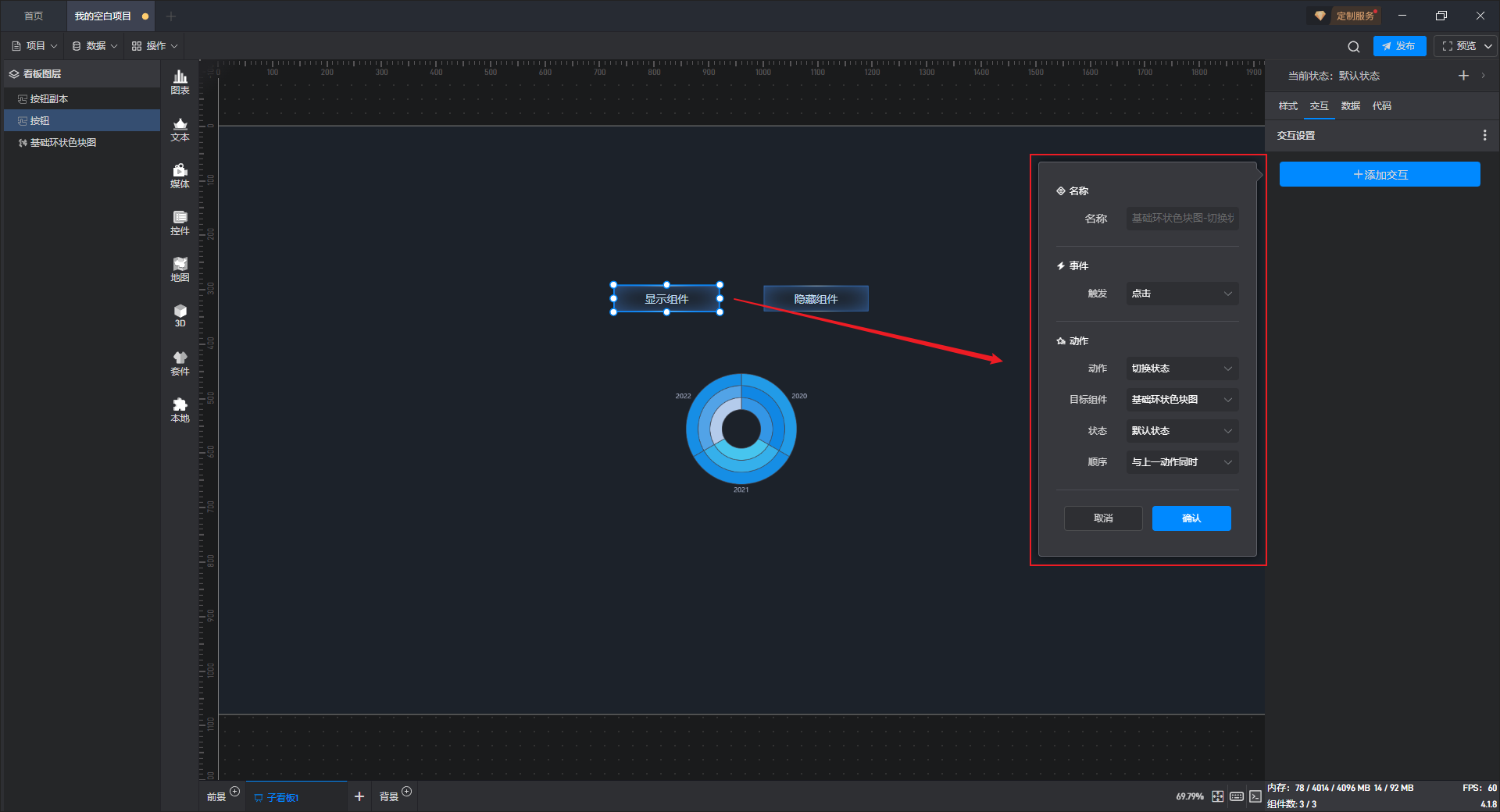Open the 控件 controls components panel
The height and width of the screenshot is (812, 1500).
click(180, 223)
